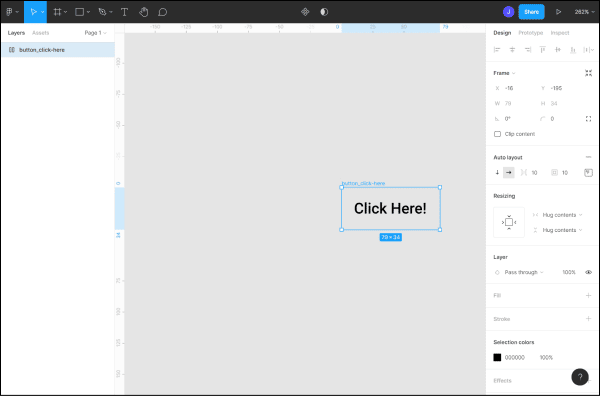Click the X position field
Image resolution: width=600 pixels, height=396 pixels.
click(x=514, y=88)
